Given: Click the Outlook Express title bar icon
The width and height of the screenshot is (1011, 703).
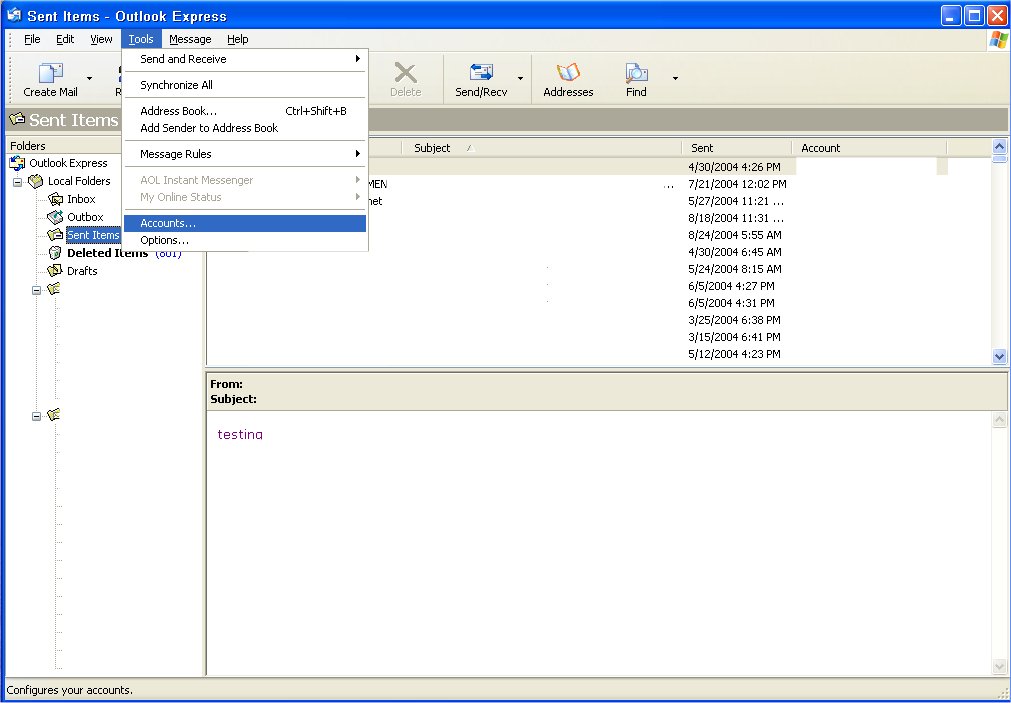Looking at the screenshot, I should point(14,15).
